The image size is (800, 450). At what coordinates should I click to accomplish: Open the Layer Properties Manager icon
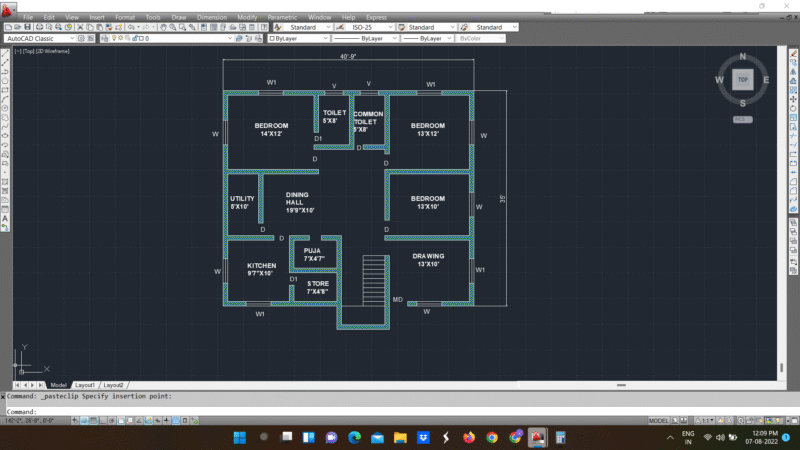(105, 38)
